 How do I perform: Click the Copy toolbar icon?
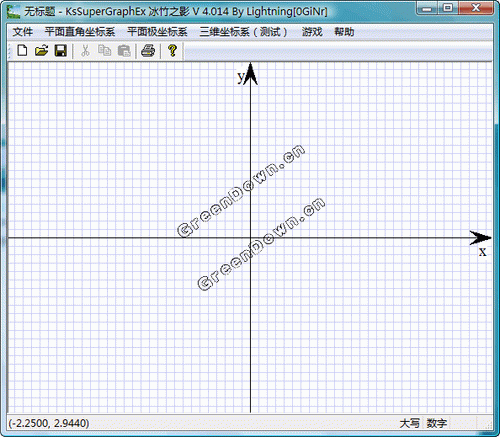pos(105,51)
